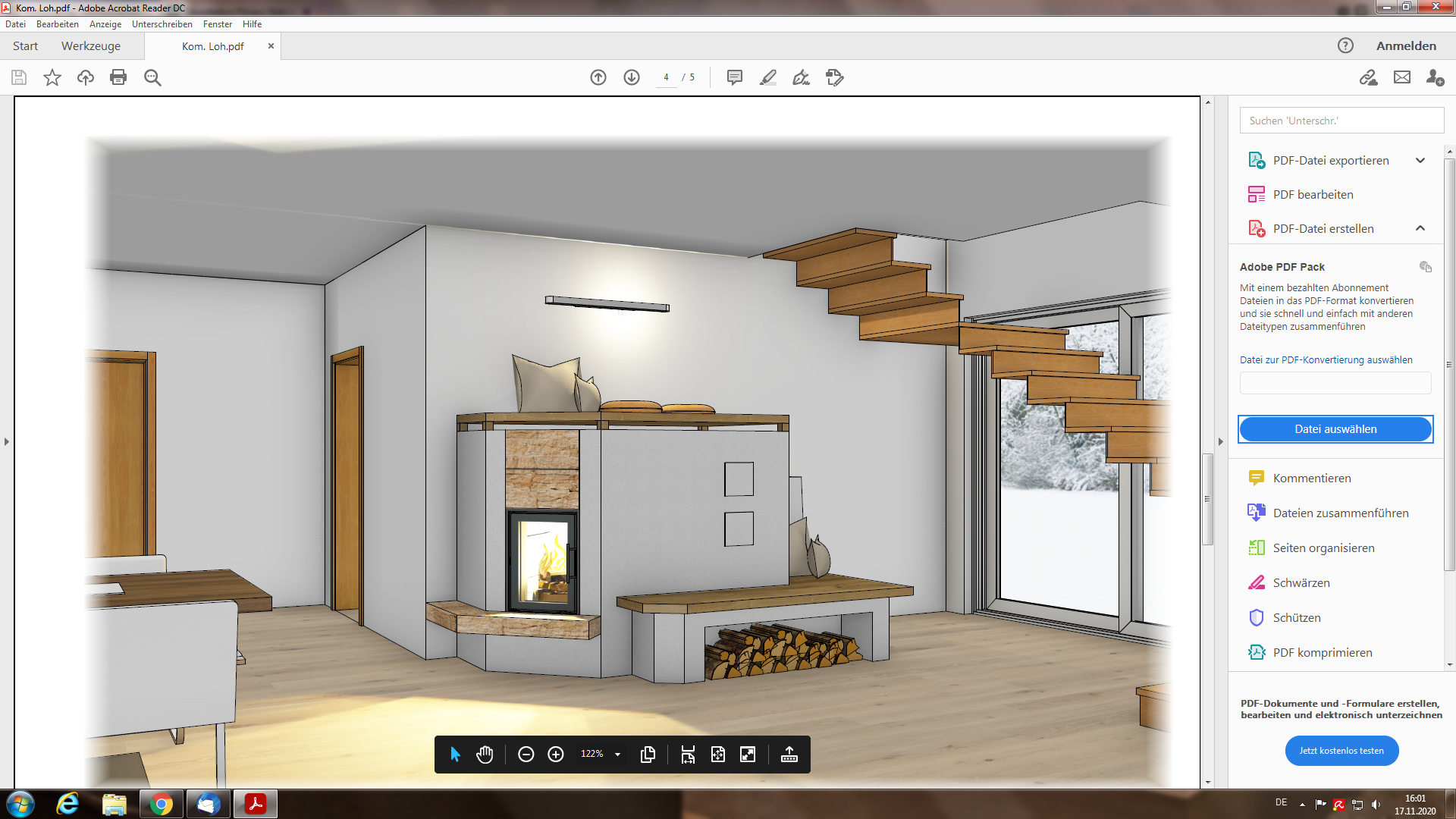Viewport: 1456px width, 819px height.
Task: Open the Anzeige menu
Action: (x=105, y=24)
